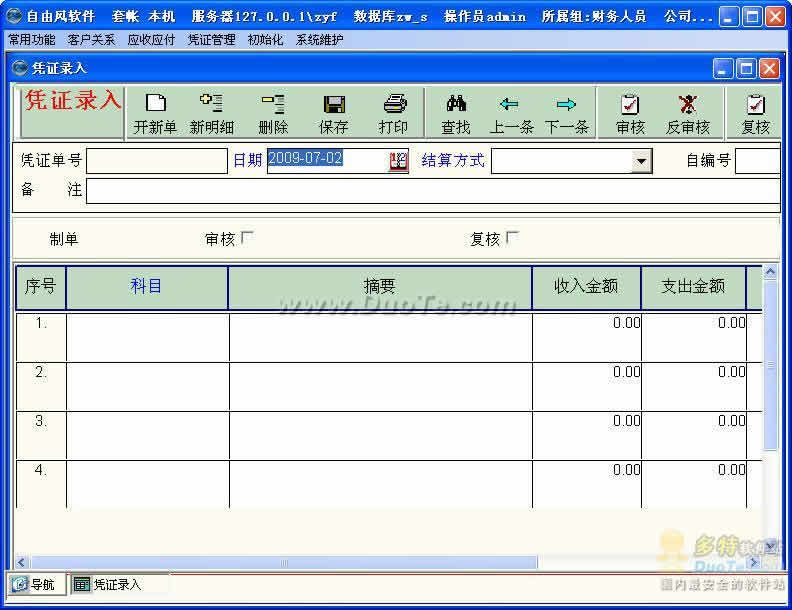Save the voucher with the 保存 icon

pyautogui.click(x=334, y=104)
